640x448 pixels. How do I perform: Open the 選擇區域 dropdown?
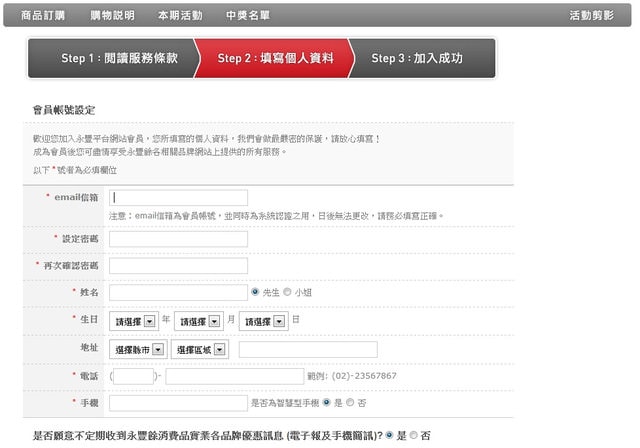(x=200, y=349)
